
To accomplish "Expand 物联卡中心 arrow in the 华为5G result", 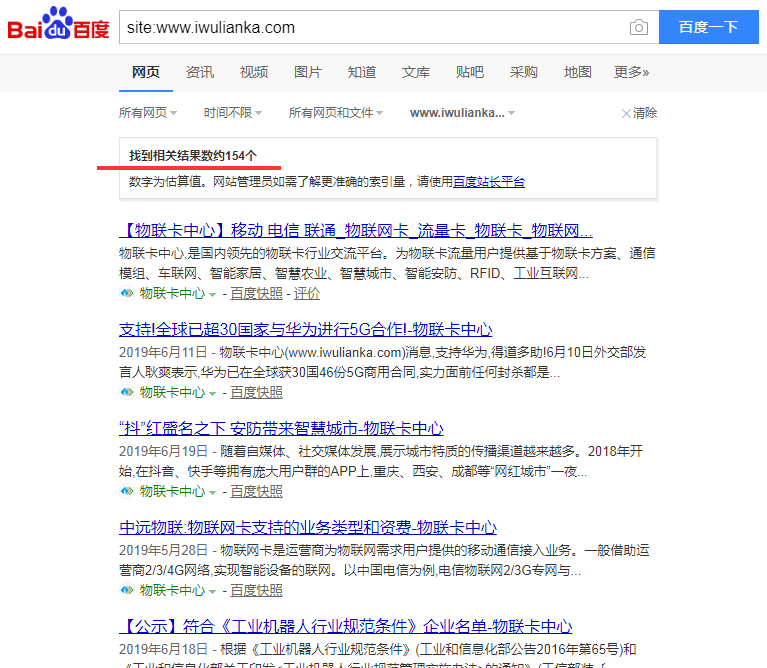I will tap(212, 393).
